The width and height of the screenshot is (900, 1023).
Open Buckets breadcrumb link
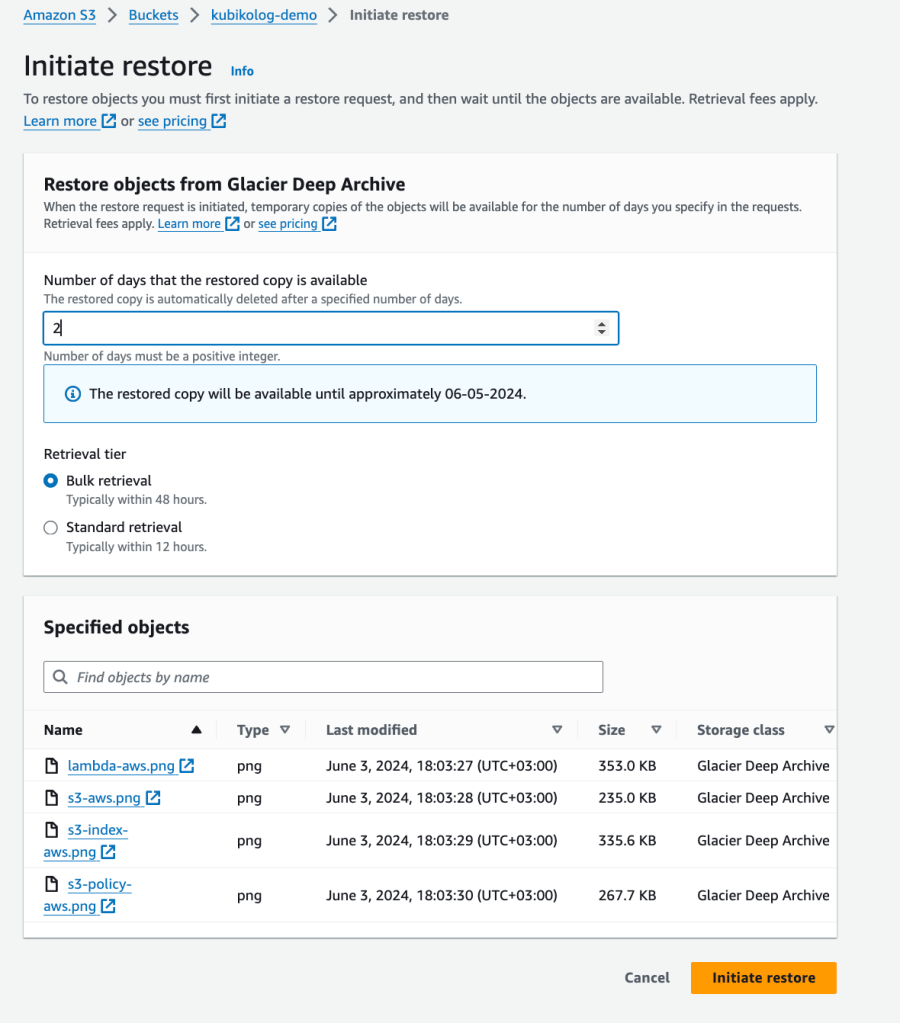click(x=154, y=15)
